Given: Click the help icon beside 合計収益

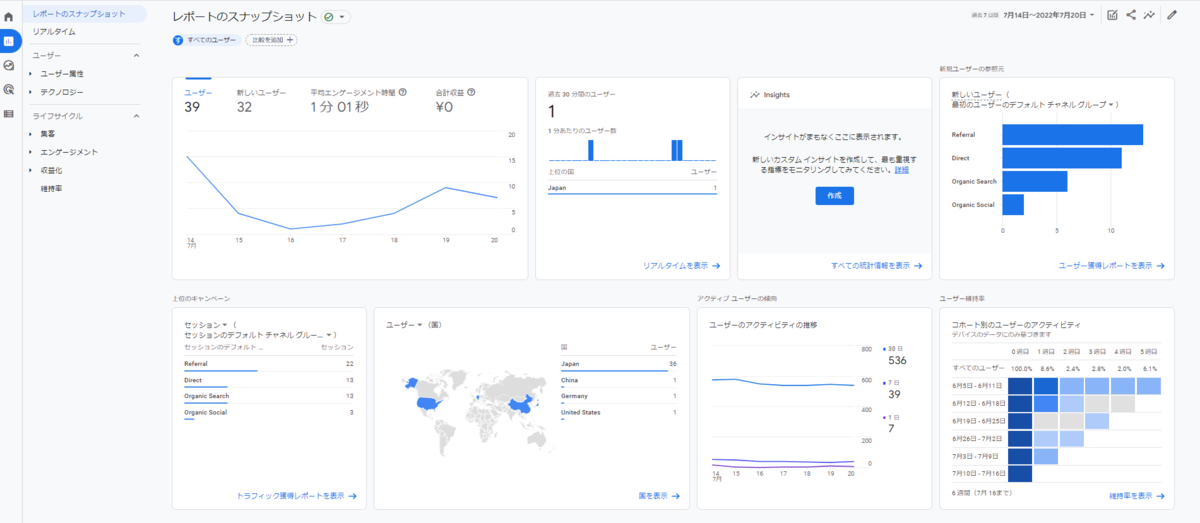Looking at the screenshot, I should (471, 92).
